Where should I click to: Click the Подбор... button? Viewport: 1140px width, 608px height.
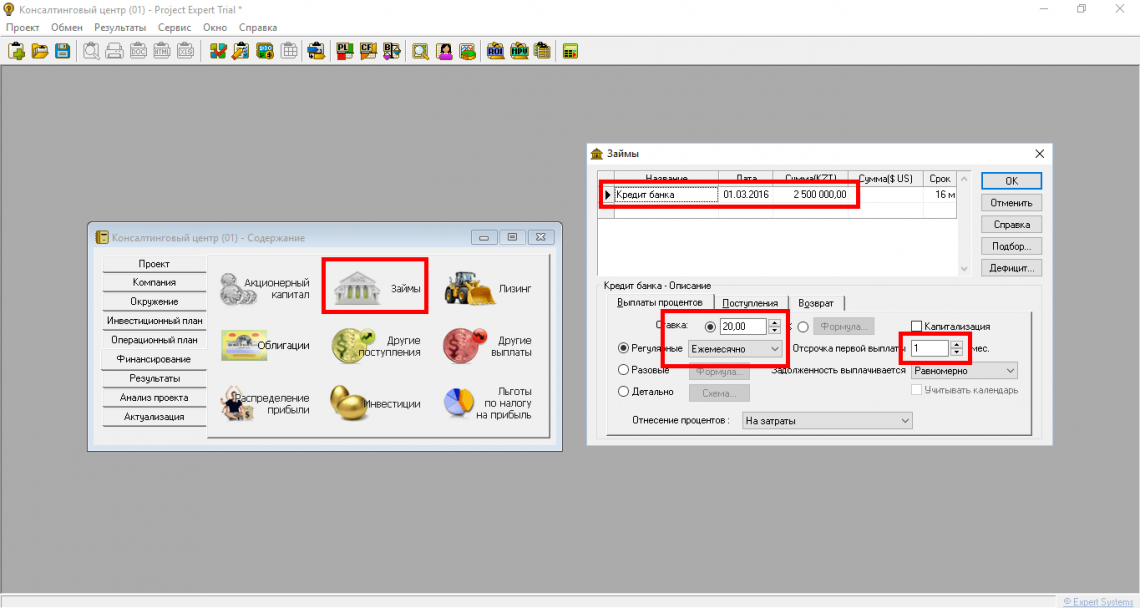1011,246
